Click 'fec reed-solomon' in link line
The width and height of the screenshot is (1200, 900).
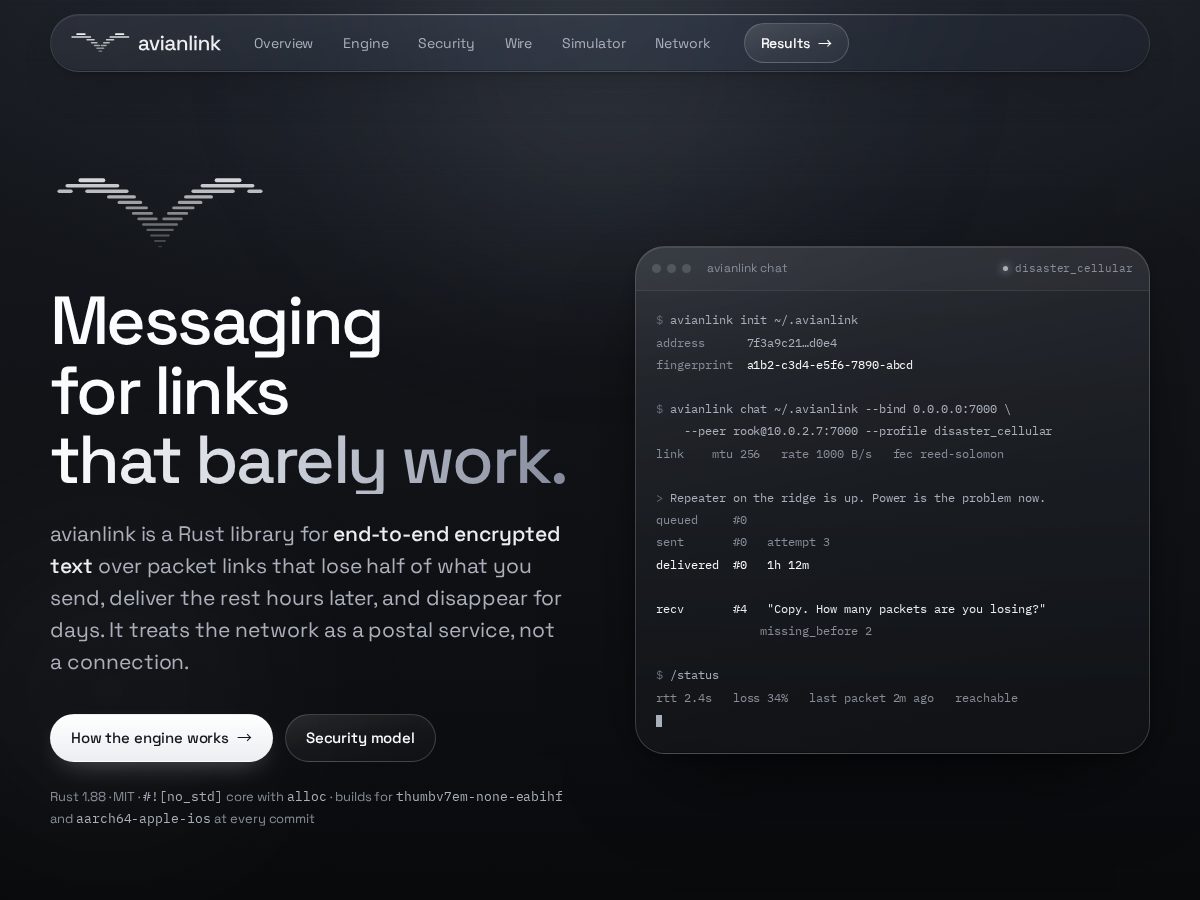[948, 454]
